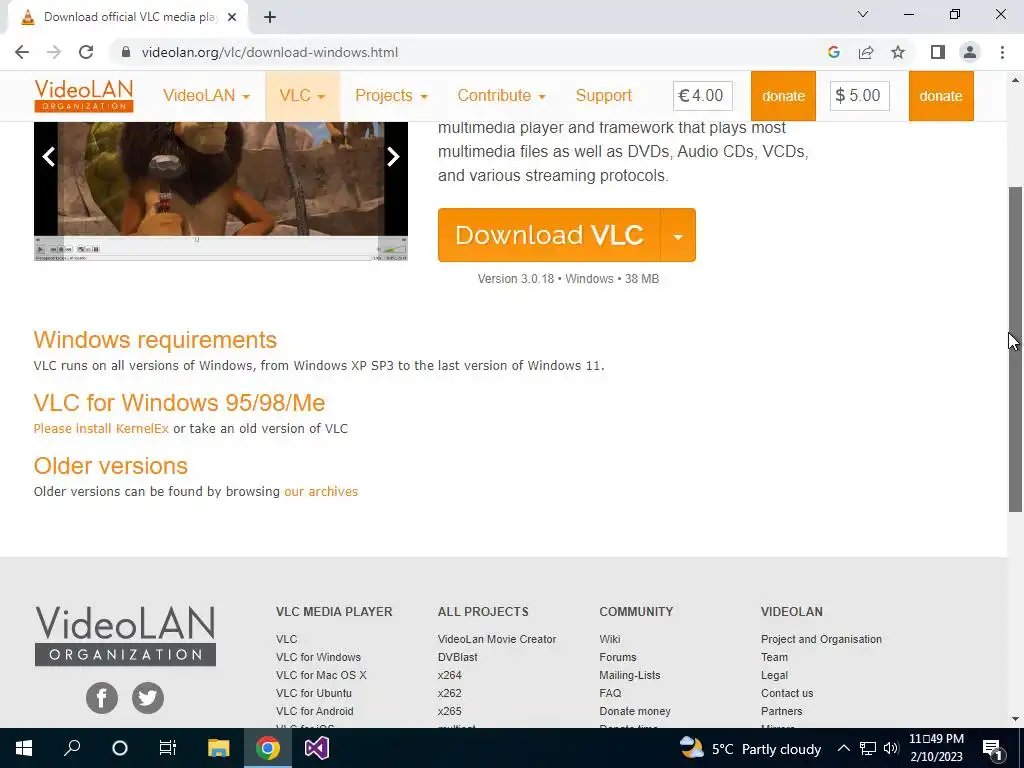Open dropdown arrow beside Download VLC
1024x768 pixels.
point(679,235)
